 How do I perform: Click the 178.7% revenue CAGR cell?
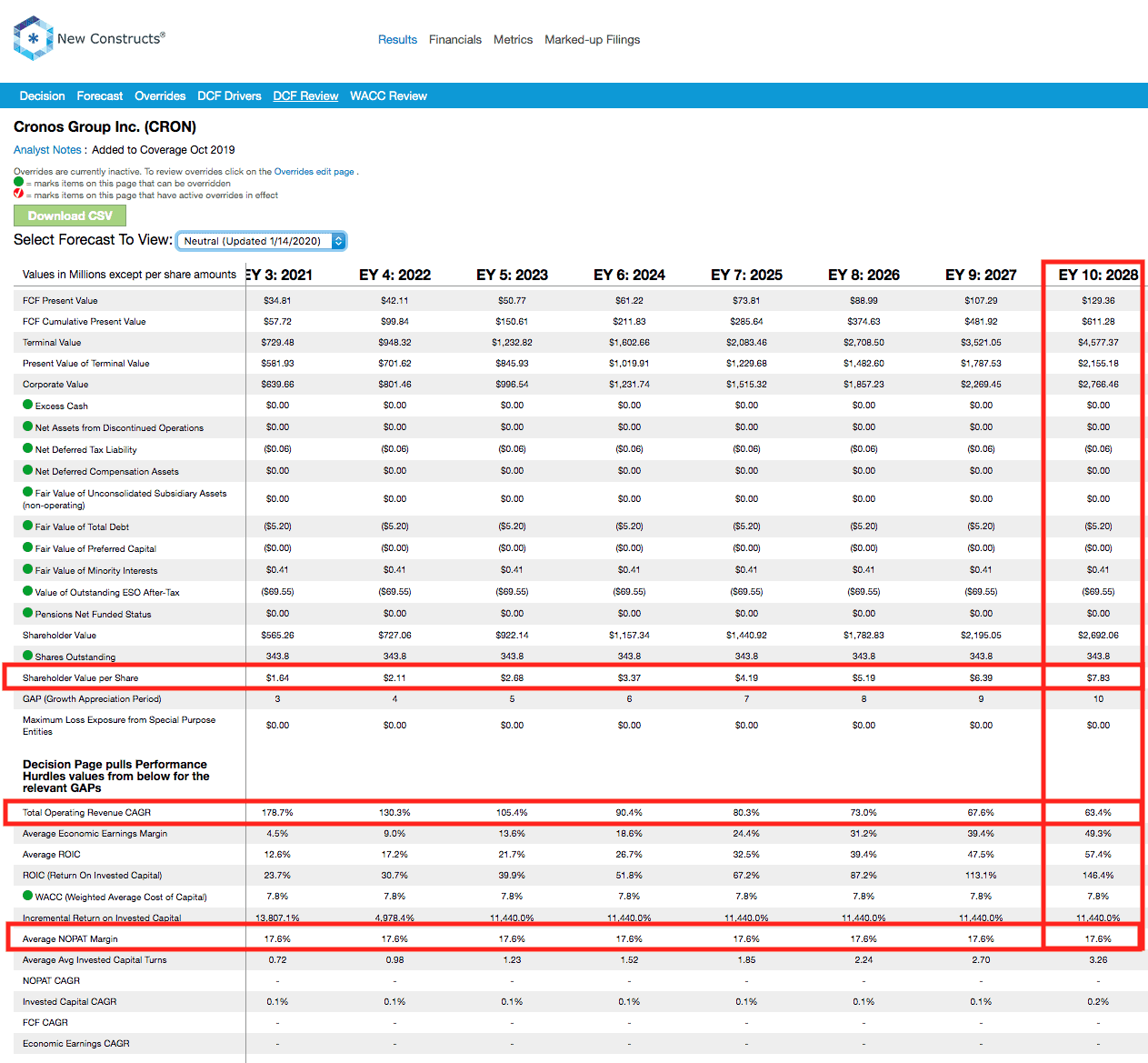point(277,812)
